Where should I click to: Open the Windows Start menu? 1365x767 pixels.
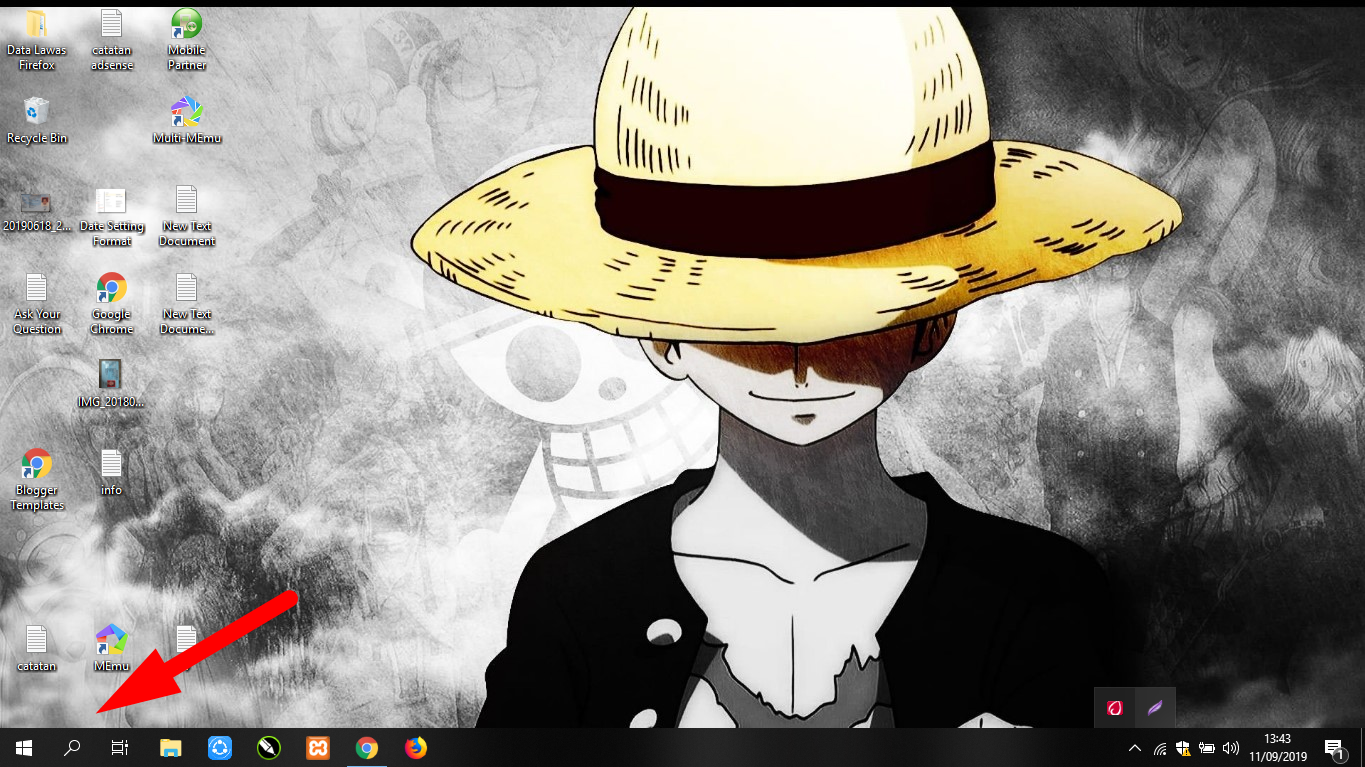[24, 748]
